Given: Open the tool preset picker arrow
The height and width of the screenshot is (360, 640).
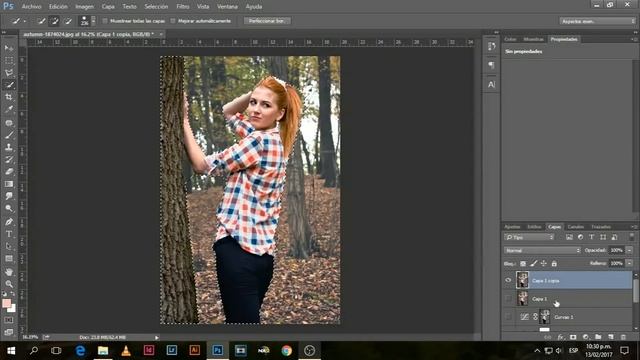Looking at the screenshot, I should pyautogui.click(x=24, y=21).
